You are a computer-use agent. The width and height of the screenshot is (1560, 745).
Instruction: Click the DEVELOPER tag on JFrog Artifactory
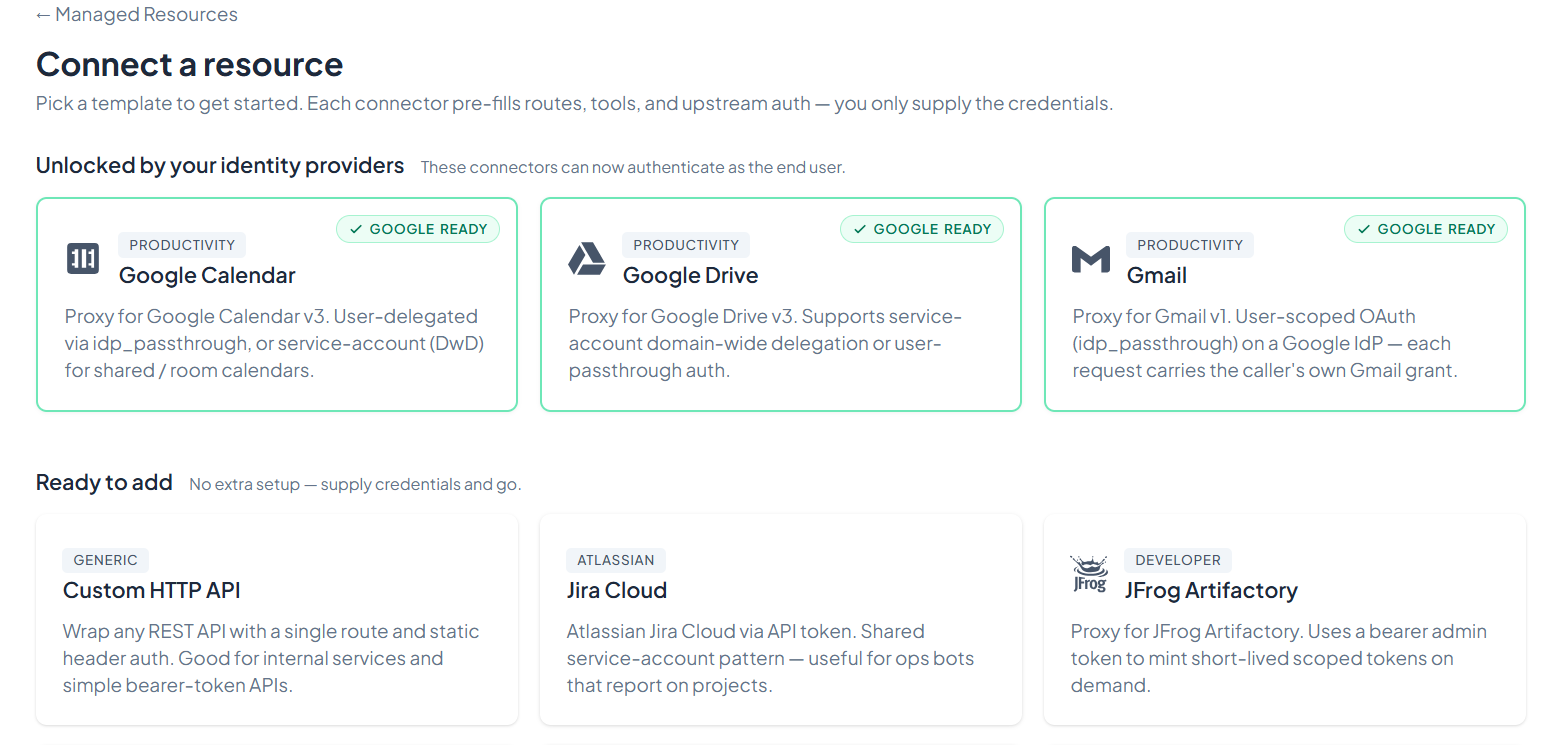click(x=1178, y=560)
